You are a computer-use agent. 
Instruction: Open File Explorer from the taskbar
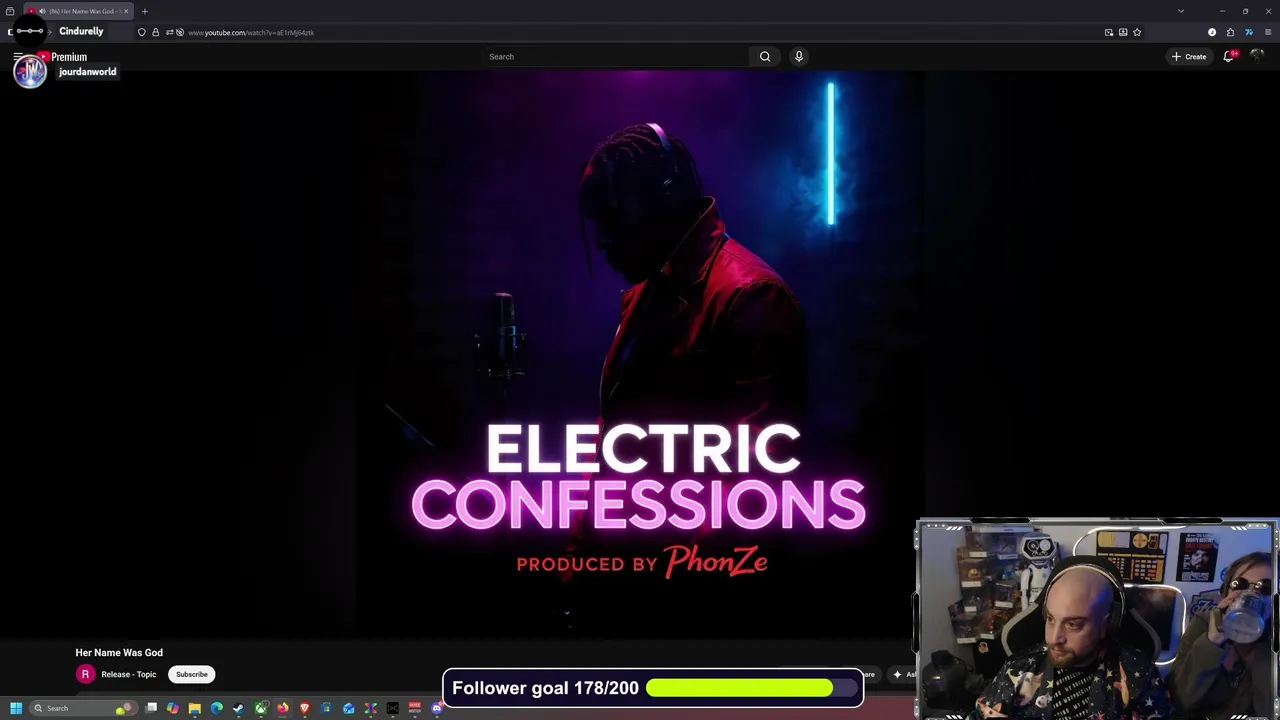click(x=195, y=708)
